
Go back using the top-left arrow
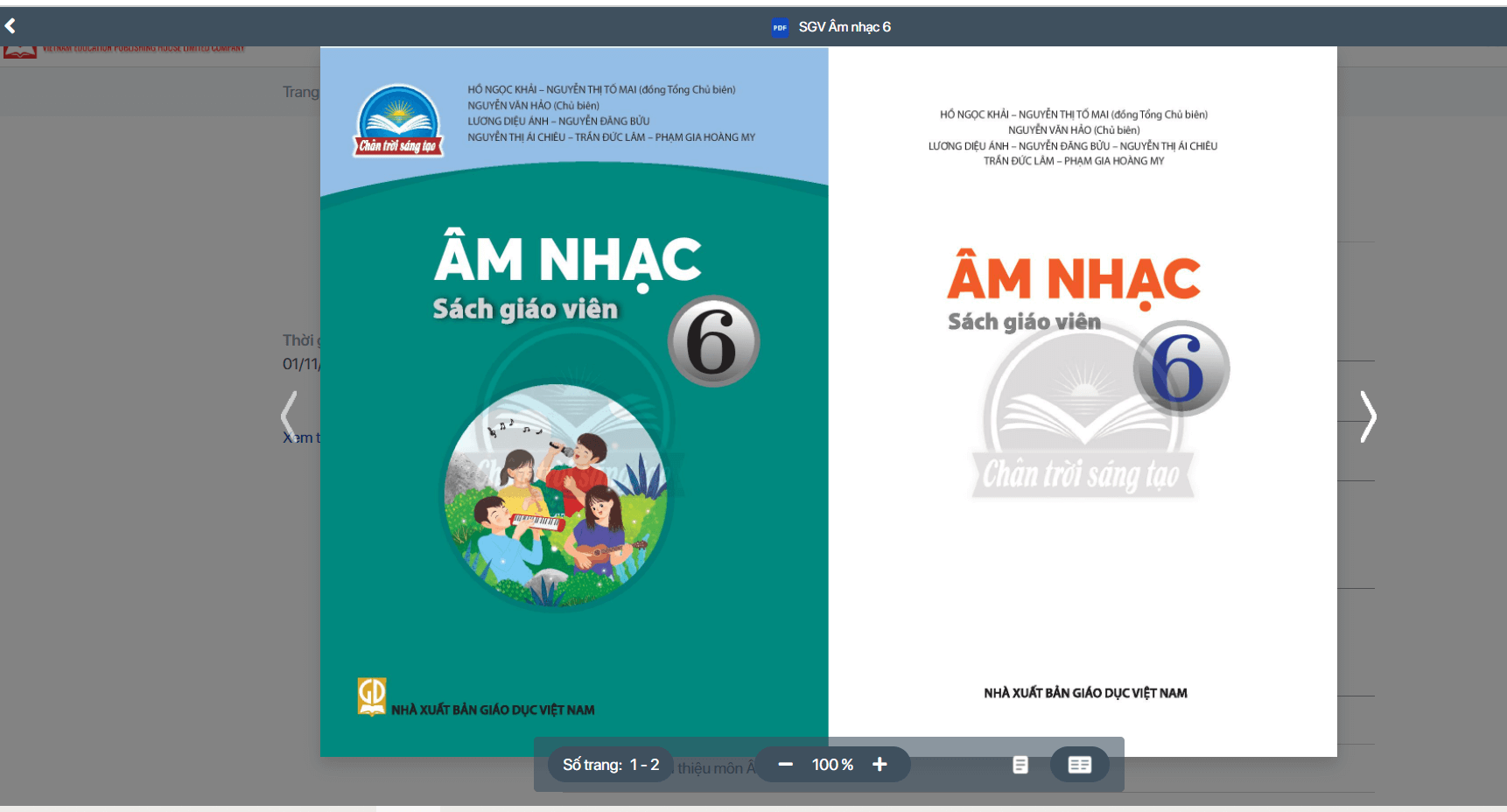pos(11,26)
